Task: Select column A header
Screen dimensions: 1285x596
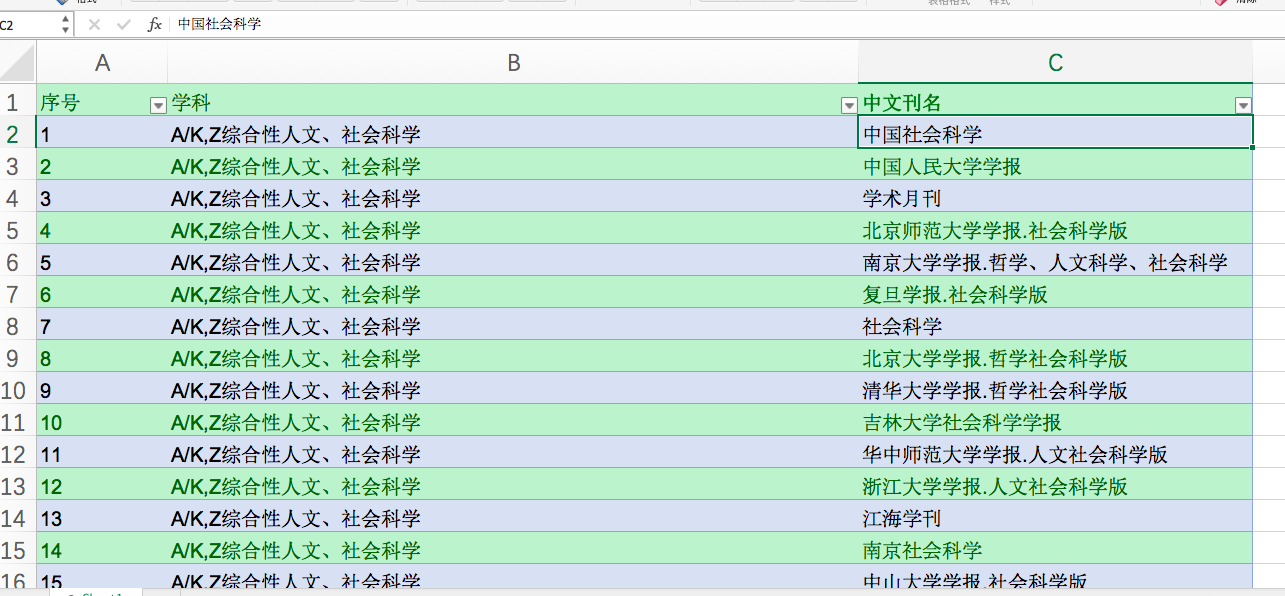Action: (102, 63)
